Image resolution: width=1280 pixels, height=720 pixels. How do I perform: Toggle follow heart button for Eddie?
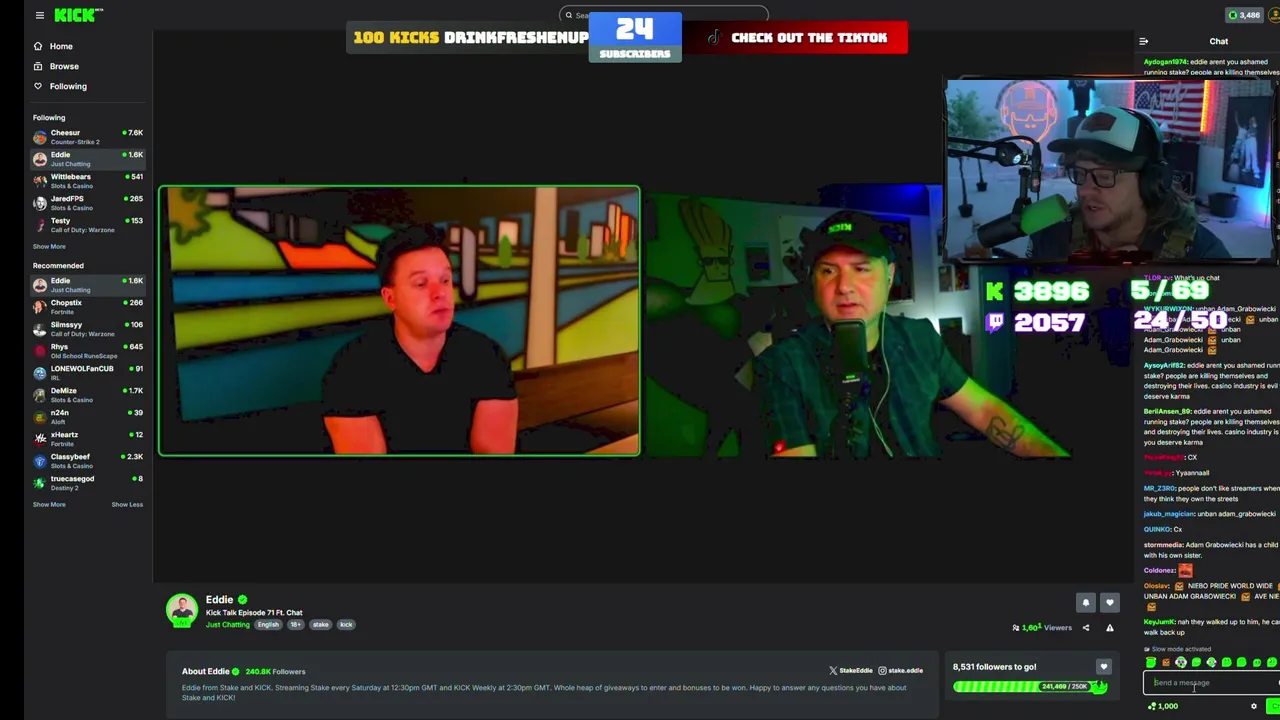pos(1109,602)
